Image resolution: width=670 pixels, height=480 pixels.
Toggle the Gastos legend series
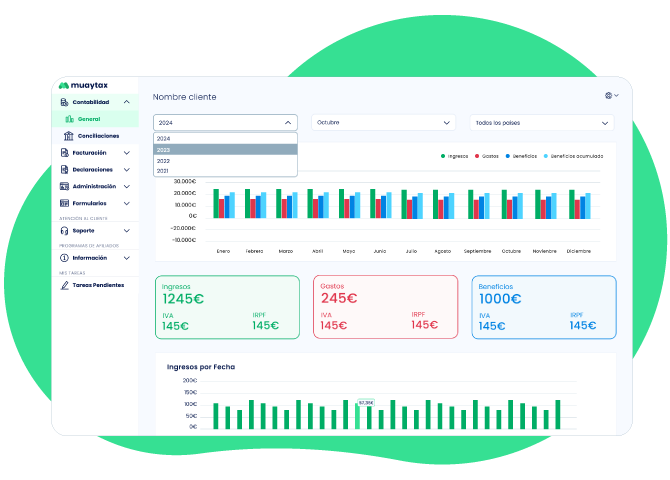[487, 156]
